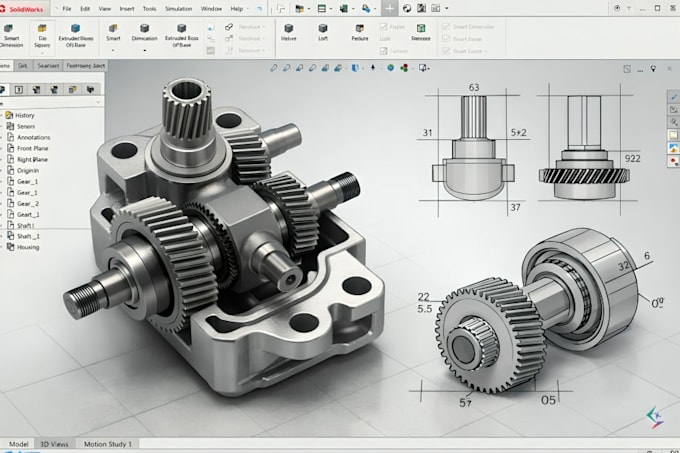Click the highlighted plus icon in top toolbar
This screenshot has width=680, height=453.
coord(389,8)
